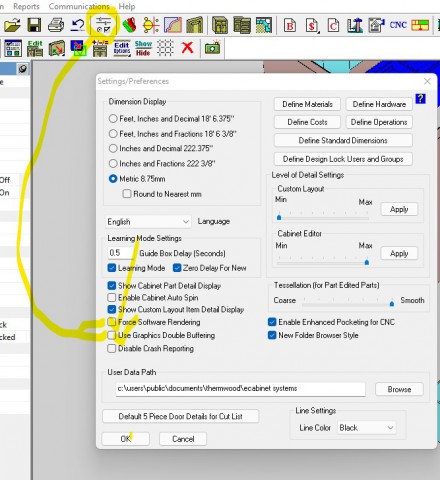Click the Open folder icon
This screenshot has height=480, width=440.
coord(12,25)
